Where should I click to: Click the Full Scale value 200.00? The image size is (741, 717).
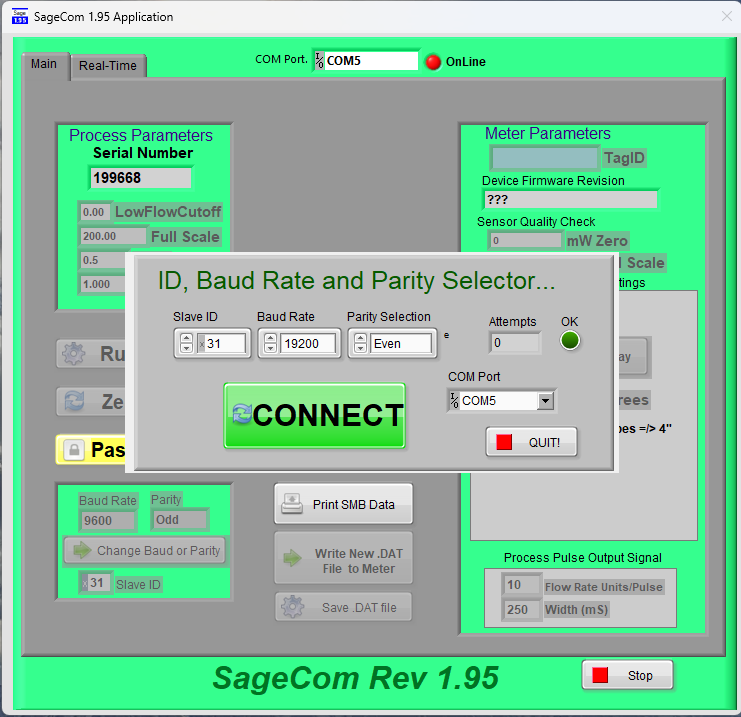pyautogui.click(x=112, y=236)
